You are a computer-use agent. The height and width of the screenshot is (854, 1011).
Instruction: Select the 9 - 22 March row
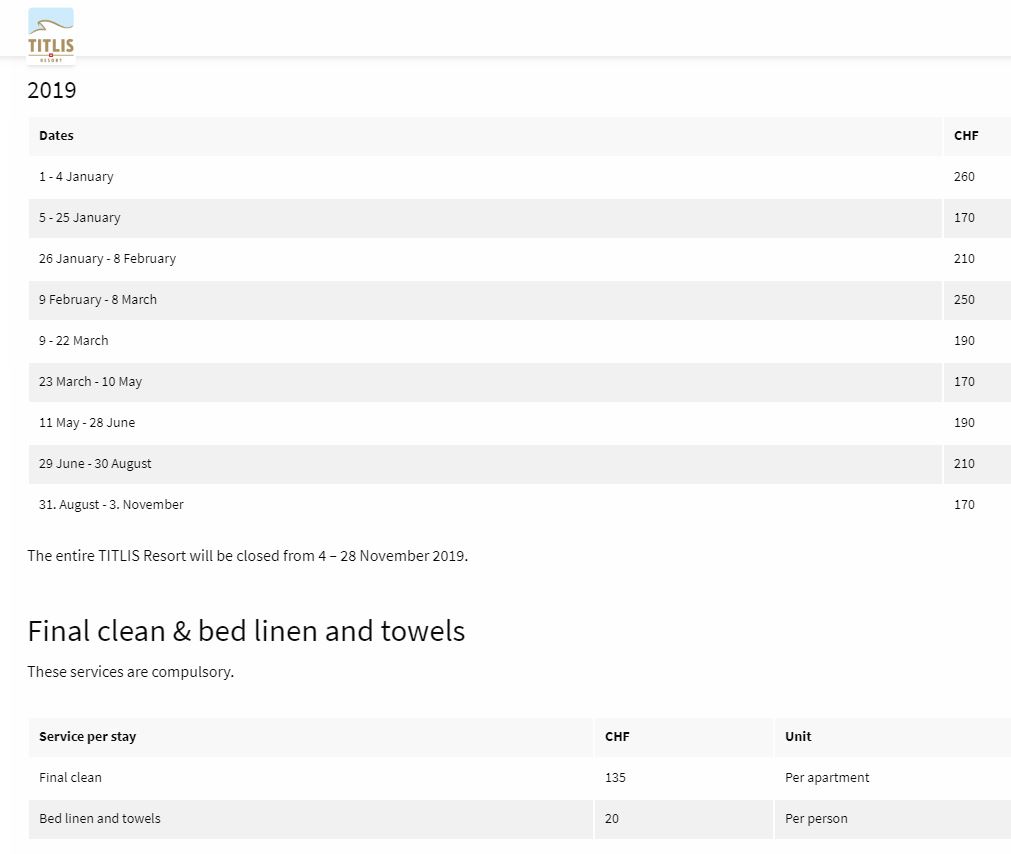click(x=74, y=341)
